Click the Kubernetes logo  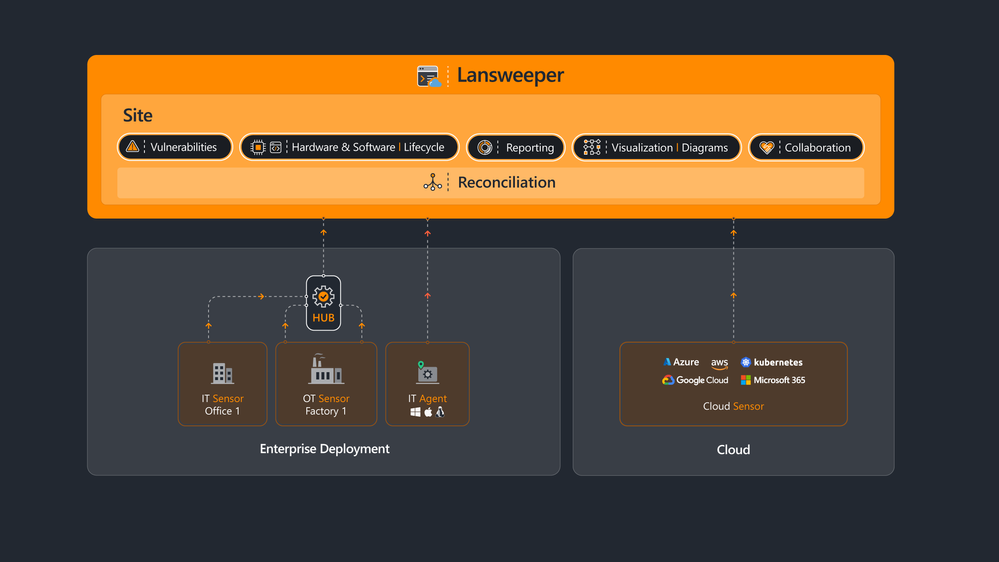(746, 362)
